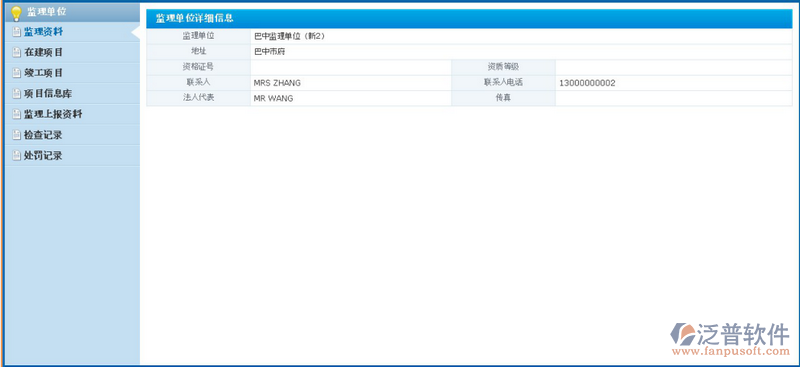Click the 监理单位 label in the details table
800x367 pixels.
198,36
